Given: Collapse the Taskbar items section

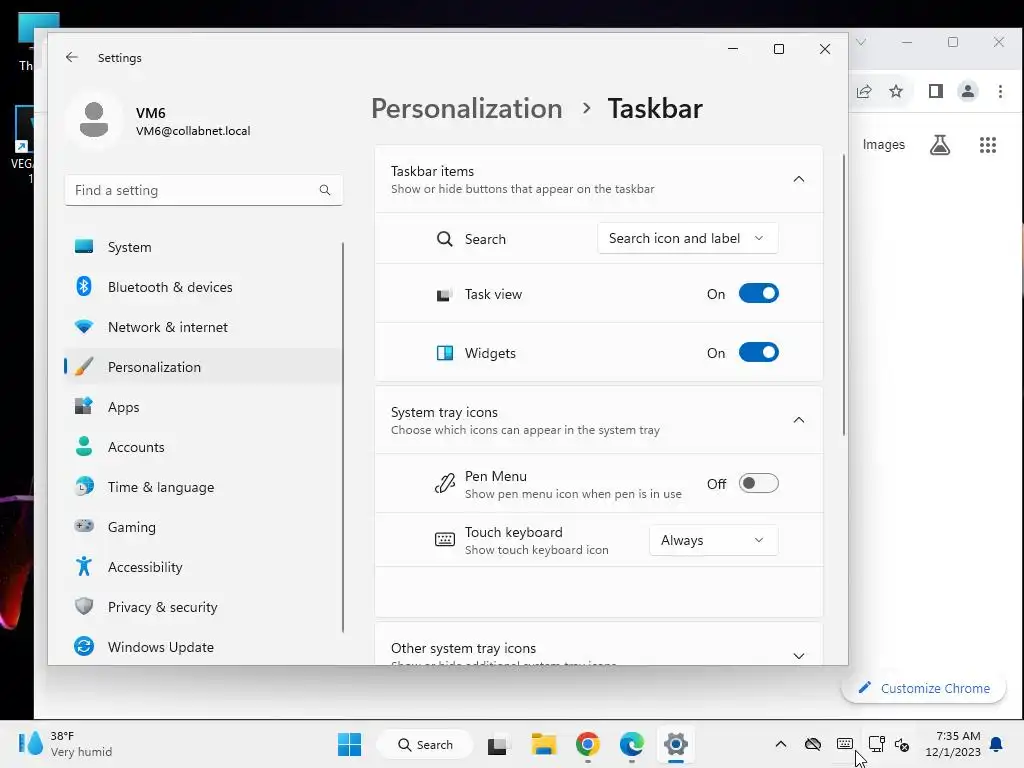Looking at the screenshot, I should pos(799,179).
